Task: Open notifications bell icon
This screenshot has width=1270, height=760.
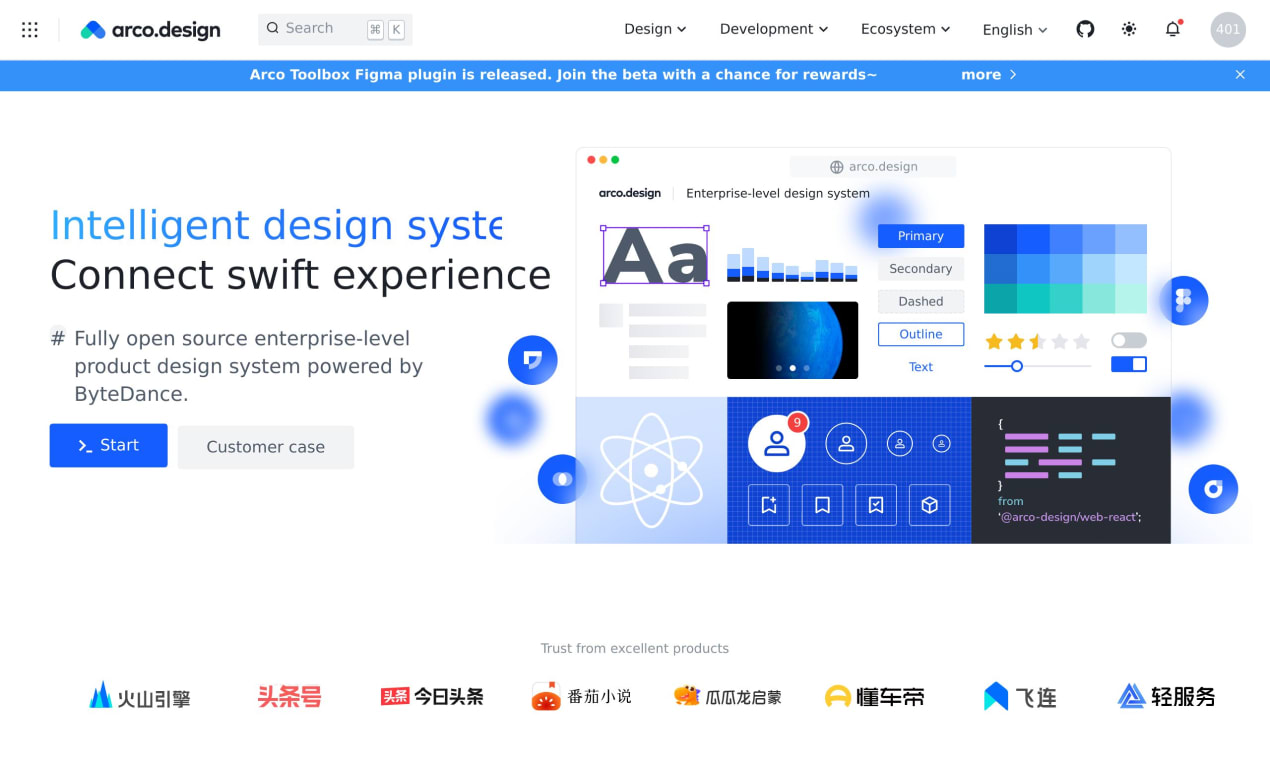Action: click(x=1173, y=29)
